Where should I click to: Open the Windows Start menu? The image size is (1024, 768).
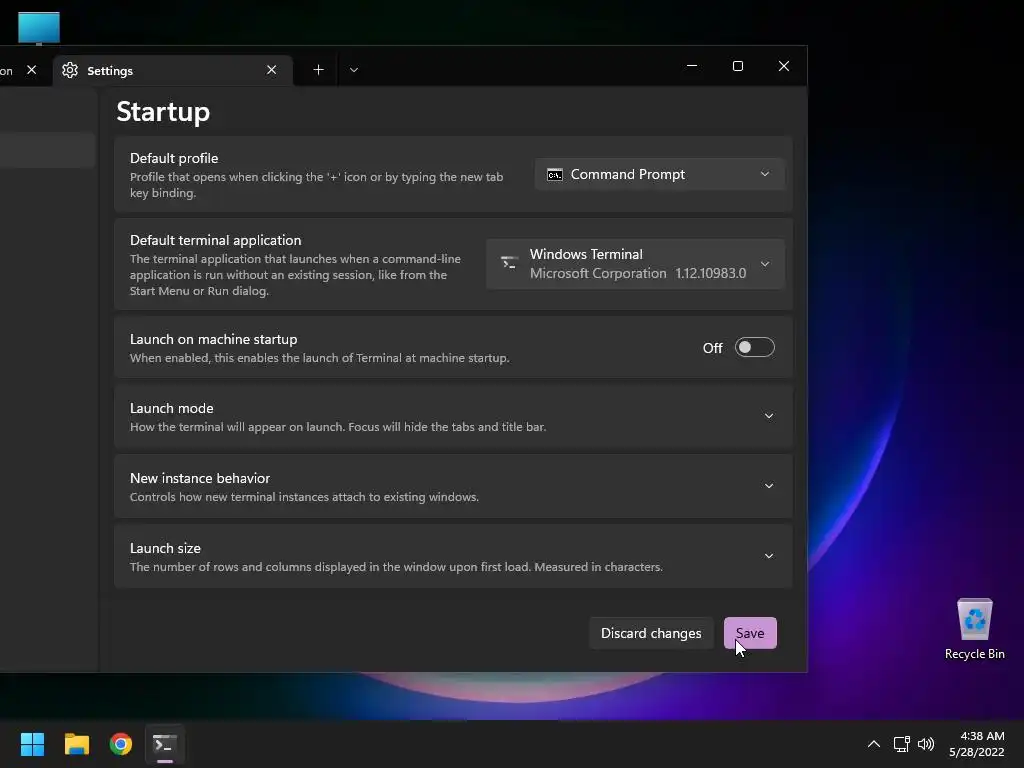(x=32, y=744)
